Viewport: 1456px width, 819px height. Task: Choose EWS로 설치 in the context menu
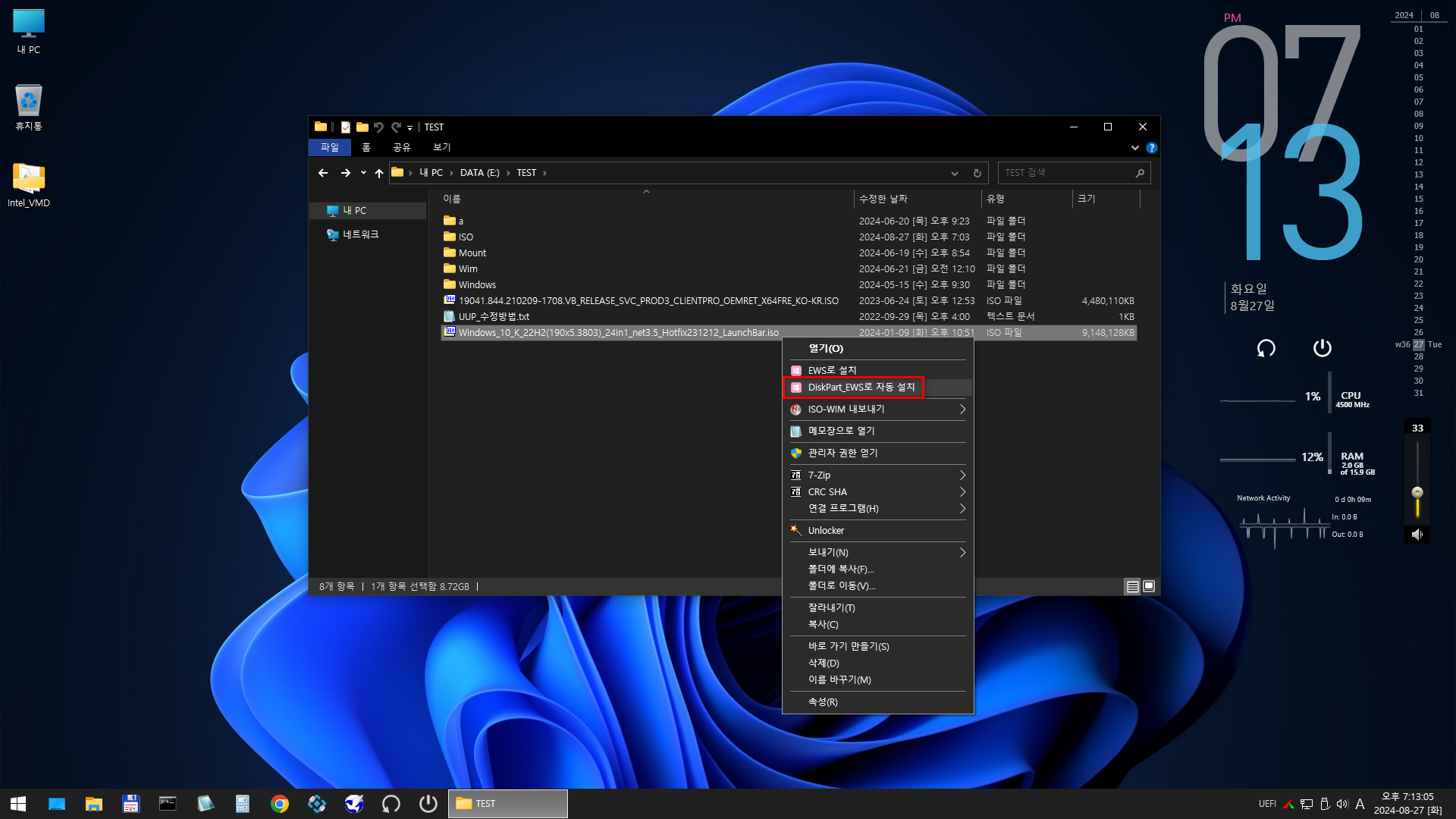(878, 370)
